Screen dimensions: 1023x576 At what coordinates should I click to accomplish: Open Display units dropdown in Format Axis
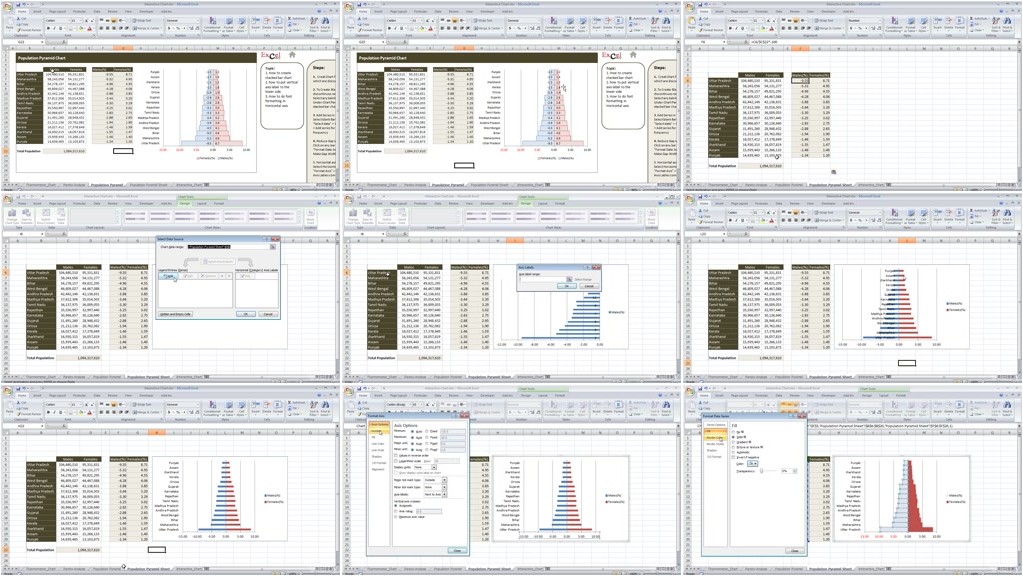click(x=434, y=468)
